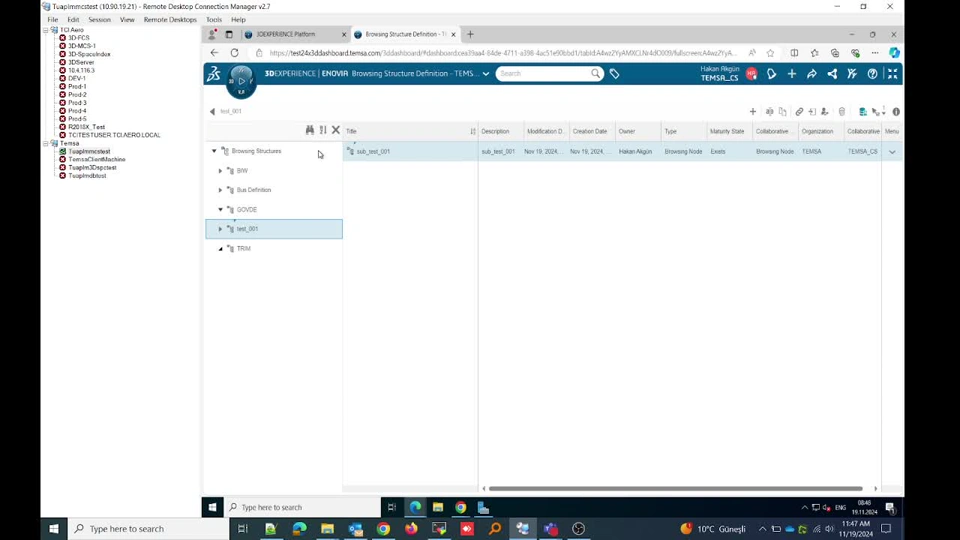
Task: Click the 3DEXPERIENCE search input field
Action: pyautogui.click(x=544, y=73)
